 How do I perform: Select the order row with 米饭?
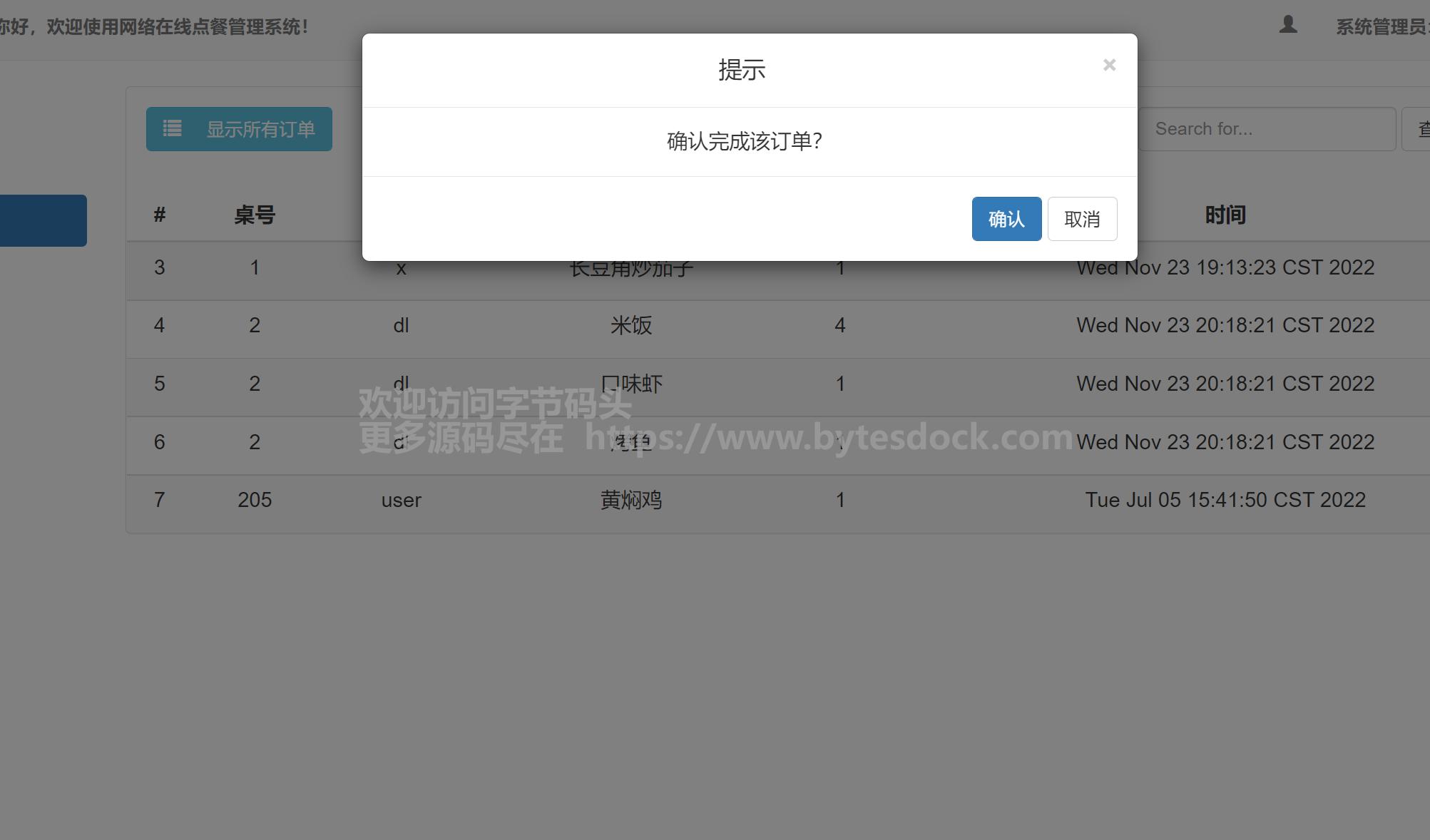630,326
